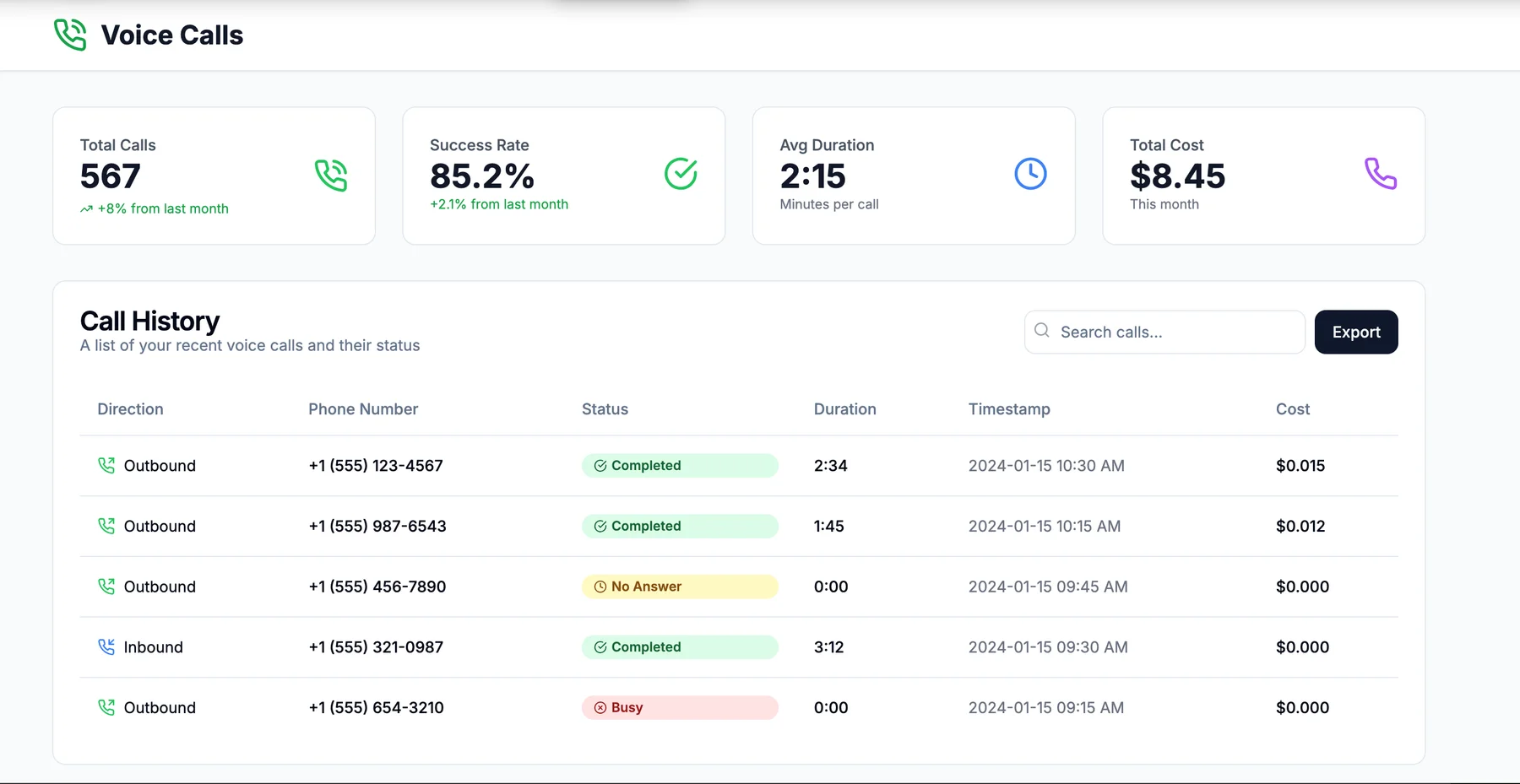The height and width of the screenshot is (784, 1520).
Task: Click timestamp 2024-01-15 09:45 AM
Action: (x=1048, y=587)
